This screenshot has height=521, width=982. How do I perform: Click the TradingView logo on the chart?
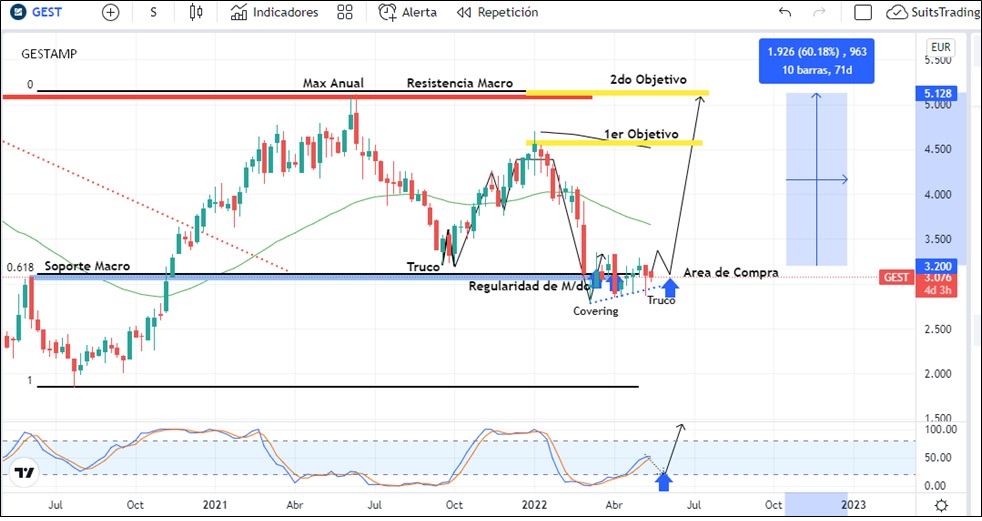tap(25, 473)
